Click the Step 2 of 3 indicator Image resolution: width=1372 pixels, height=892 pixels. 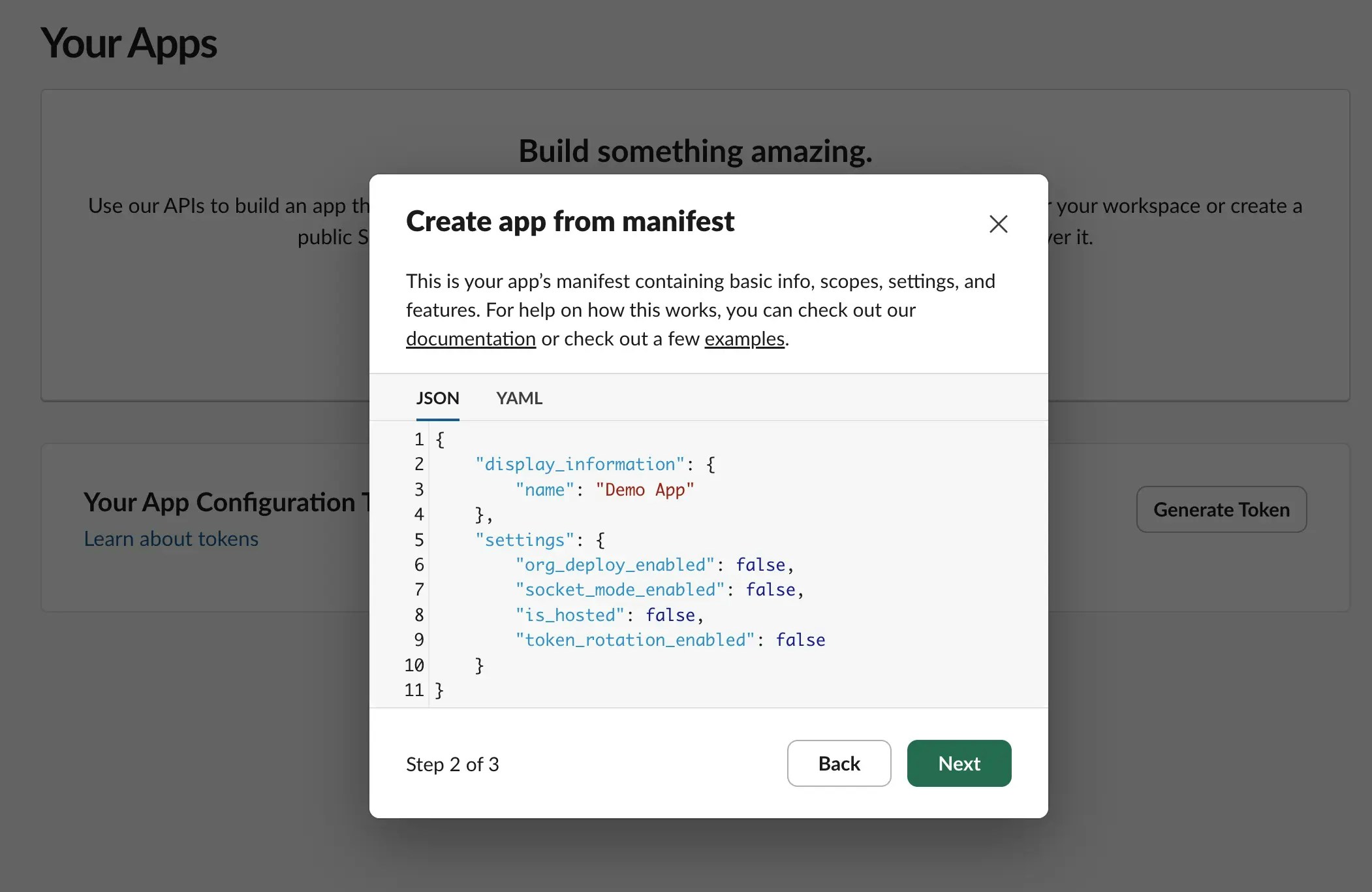452,764
